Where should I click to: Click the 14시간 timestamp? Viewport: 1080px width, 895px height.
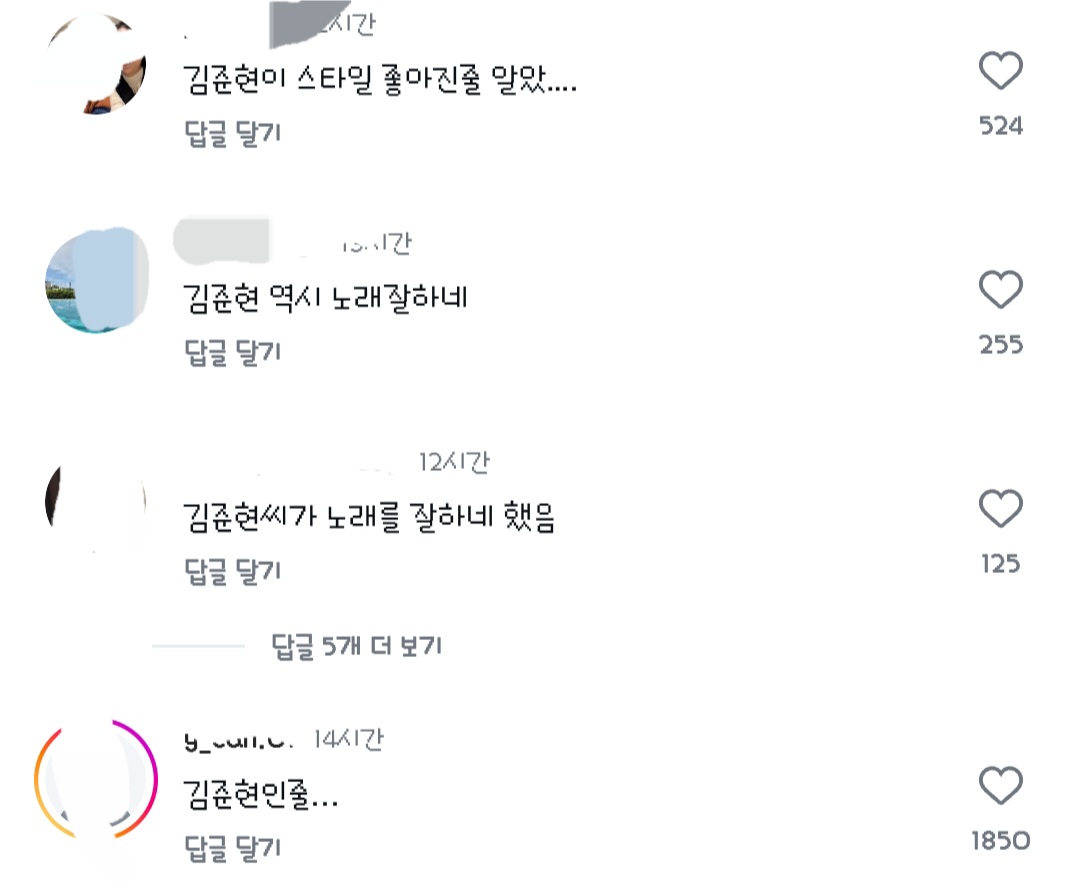(347, 740)
